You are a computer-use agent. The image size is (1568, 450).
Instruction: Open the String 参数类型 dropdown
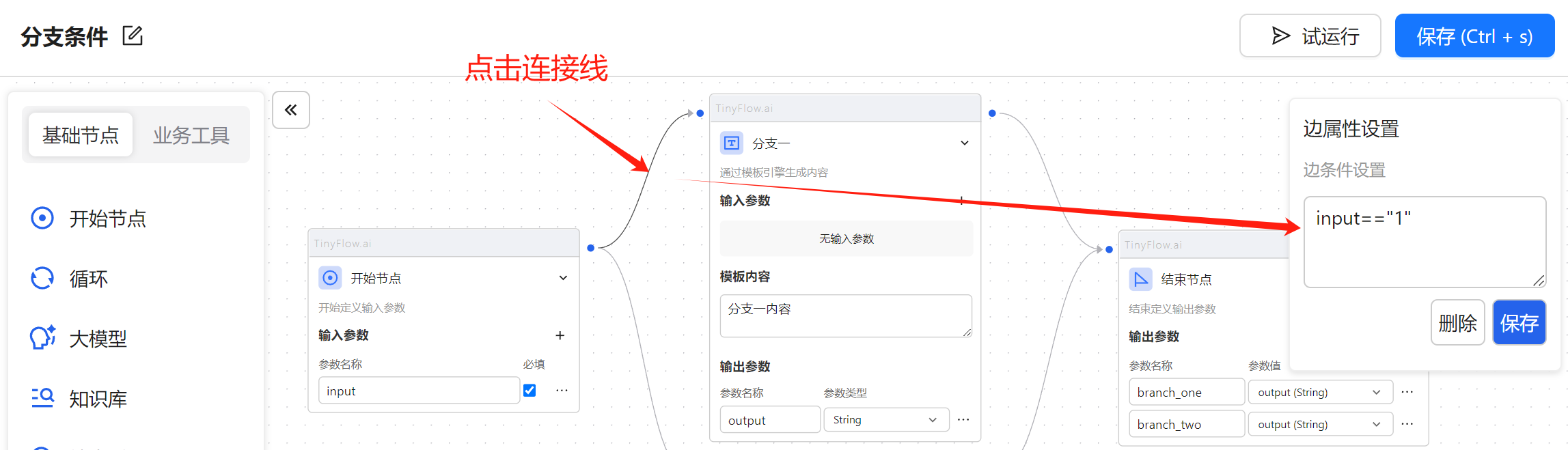[885, 420]
